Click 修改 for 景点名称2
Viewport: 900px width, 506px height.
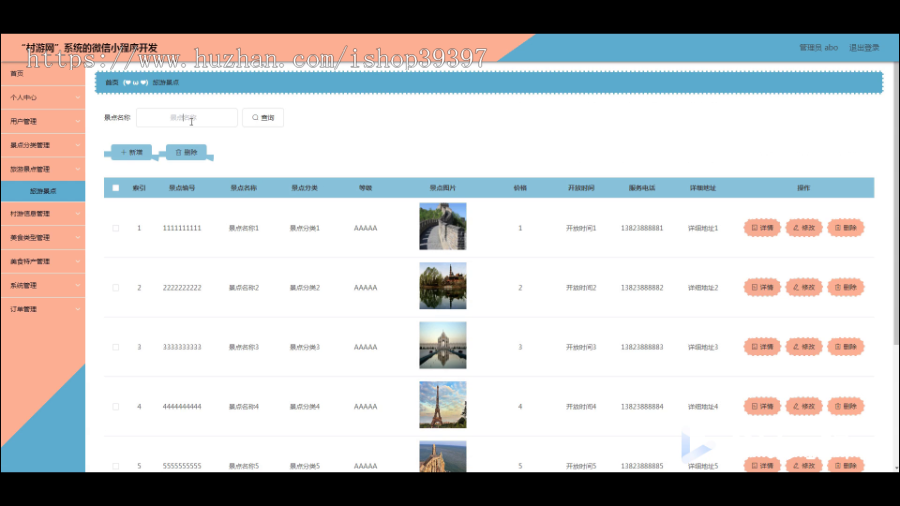[x=804, y=287]
